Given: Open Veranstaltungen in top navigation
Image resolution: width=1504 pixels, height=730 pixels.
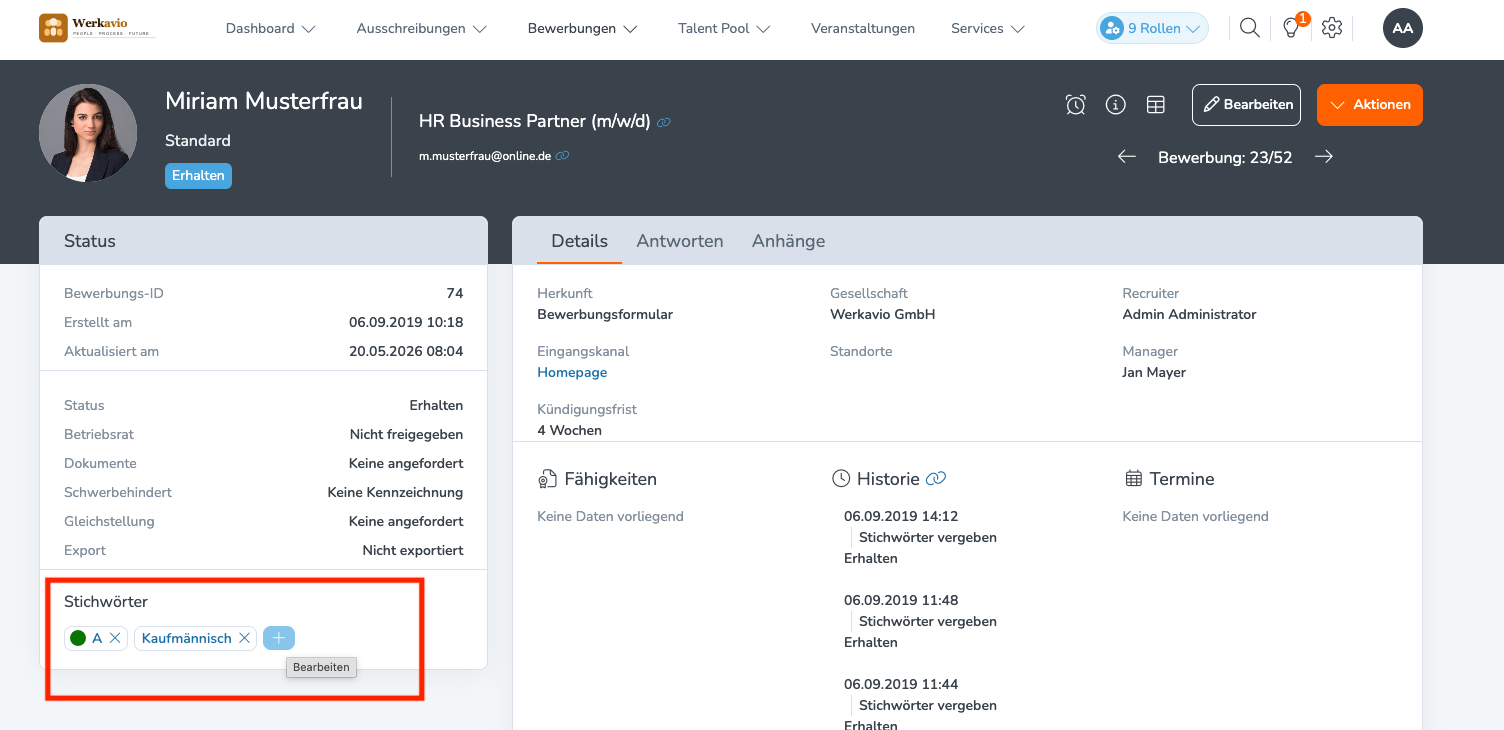Looking at the screenshot, I should [x=863, y=28].
